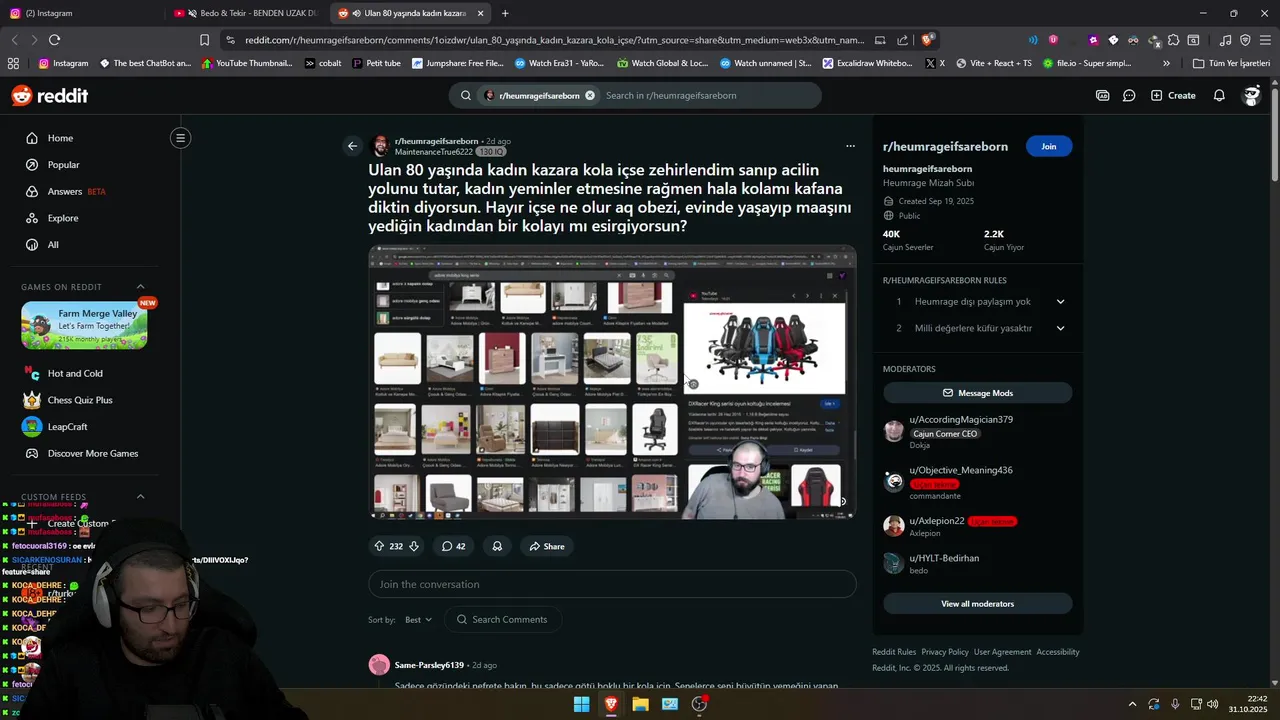Click Discover More Games
This screenshot has height=720, width=1280.
click(x=92, y=453)
